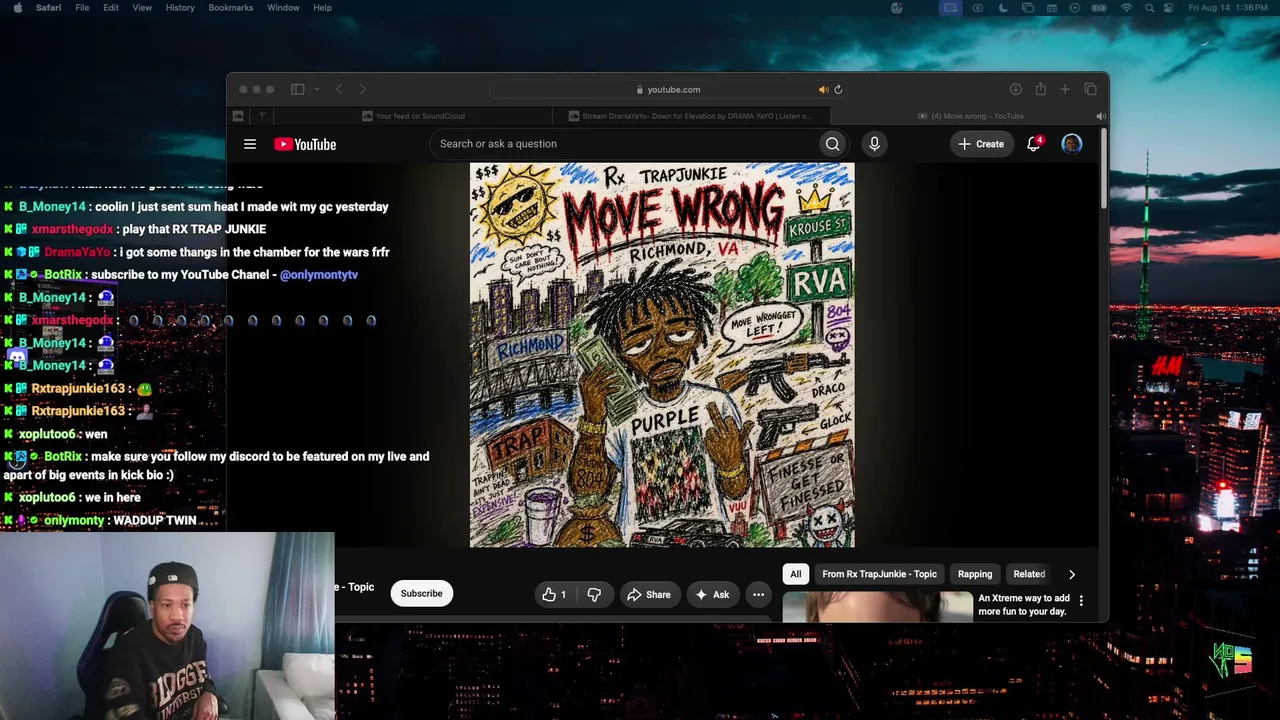This screenshot has width=1280, height=720.
Task: Filter by From Rx TrapJunkie - Topic
Action: coord(879,574)
